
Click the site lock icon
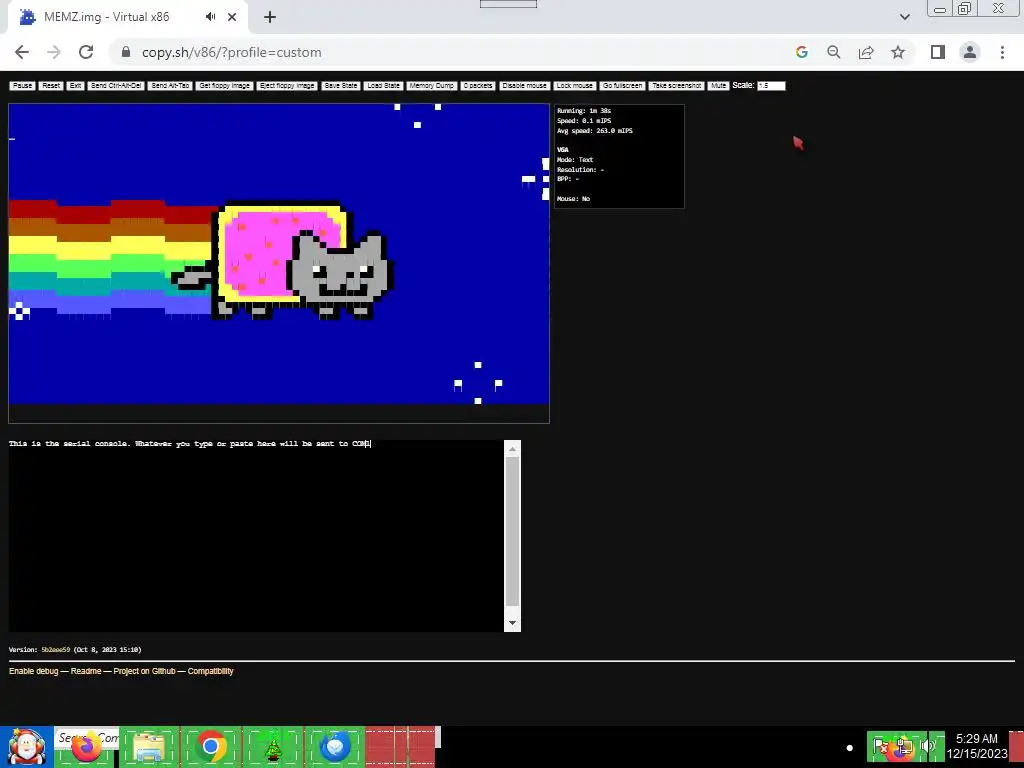(x=126, y=52)
